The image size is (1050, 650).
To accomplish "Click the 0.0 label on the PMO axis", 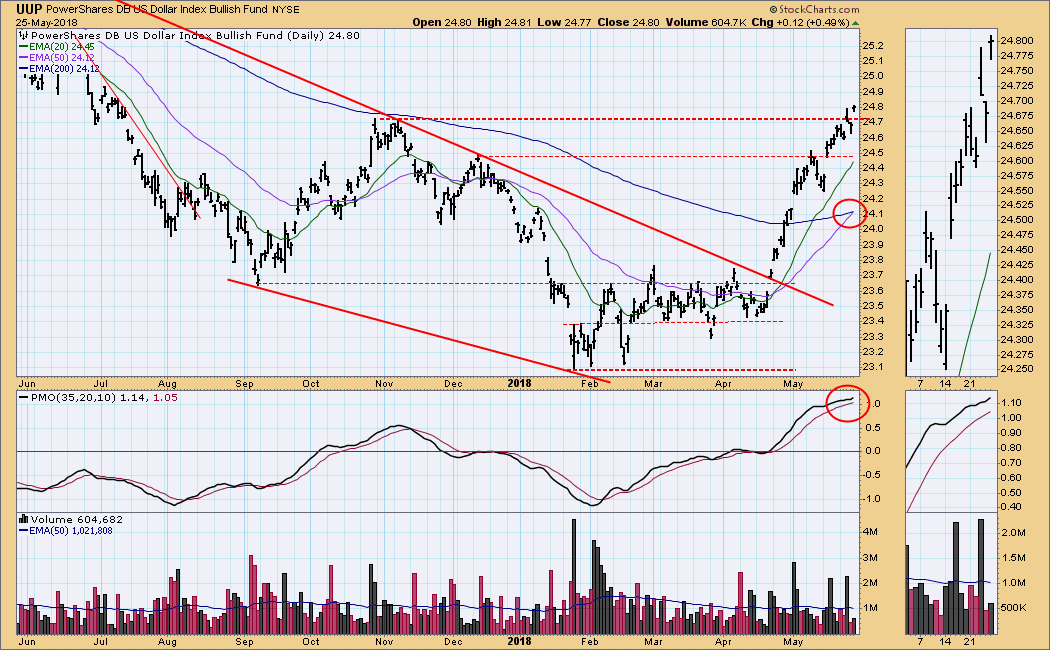I will (x=873, y=451).
